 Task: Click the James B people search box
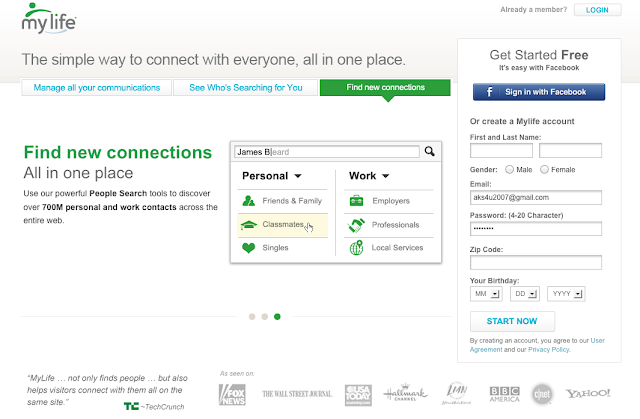(327, 152)
